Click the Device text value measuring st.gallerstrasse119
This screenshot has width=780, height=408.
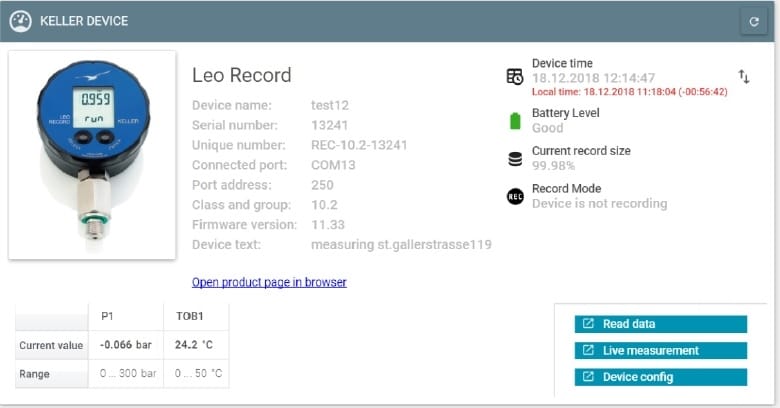tap(401, 245)
